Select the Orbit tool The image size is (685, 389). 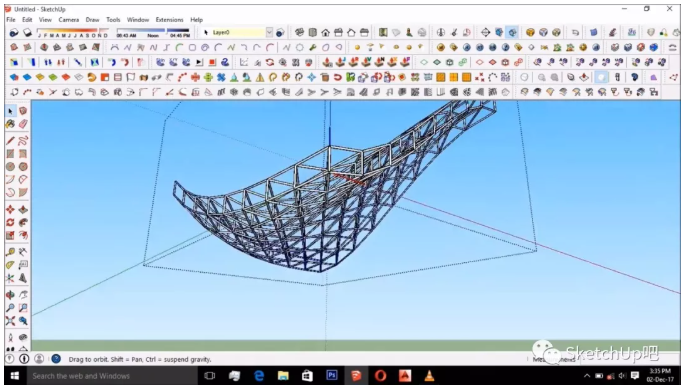[x=10, y=295]
